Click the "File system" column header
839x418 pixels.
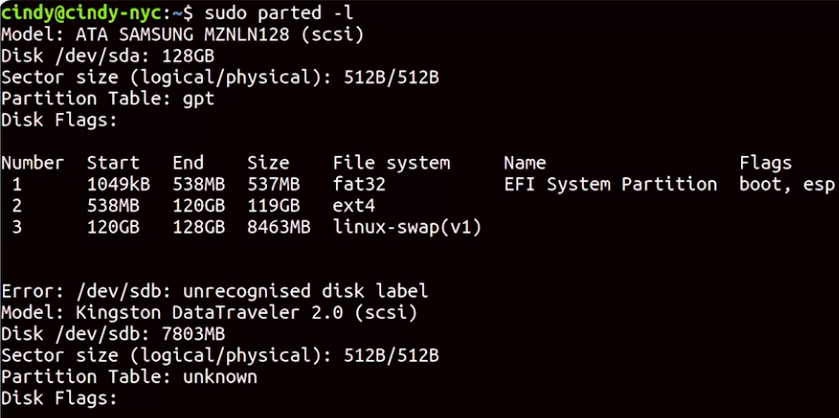391,163
